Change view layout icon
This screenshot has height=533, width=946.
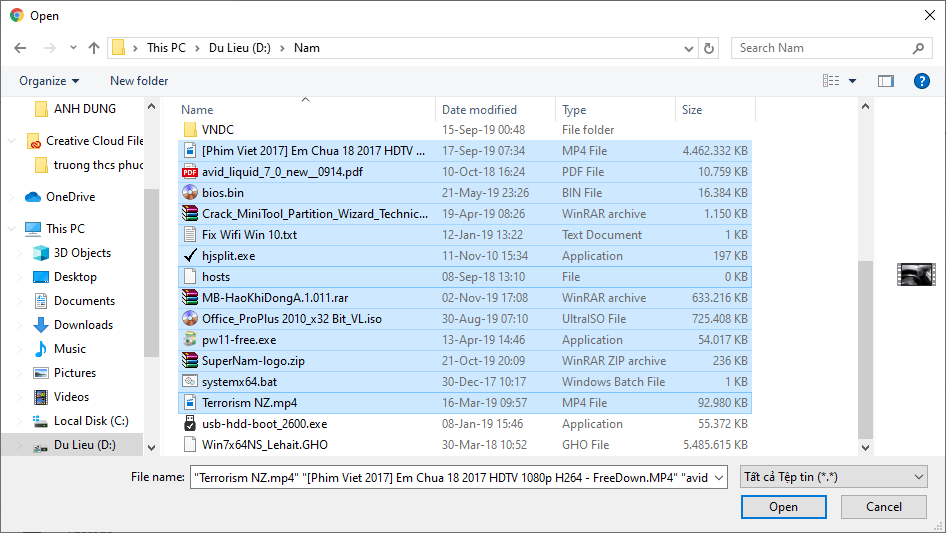point(831,80)
